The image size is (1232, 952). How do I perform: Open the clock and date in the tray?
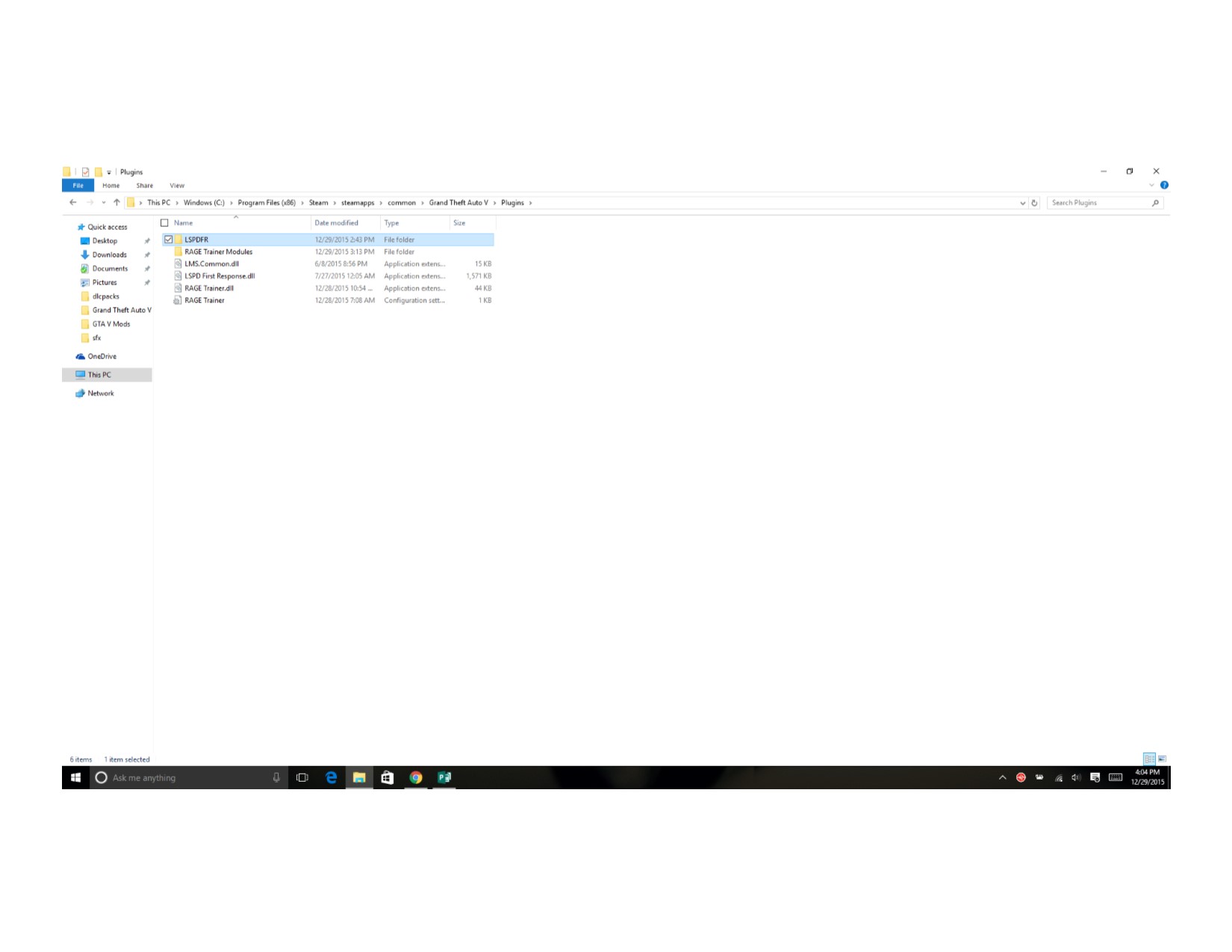1147,777
